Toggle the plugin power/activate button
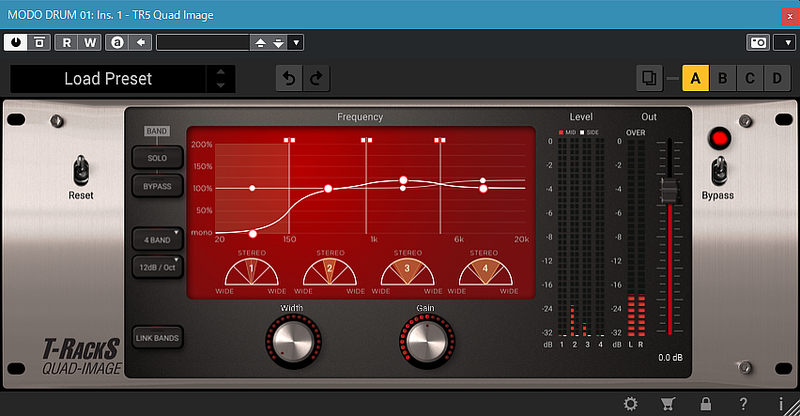The image size is (800, 416). pos(16,42)
